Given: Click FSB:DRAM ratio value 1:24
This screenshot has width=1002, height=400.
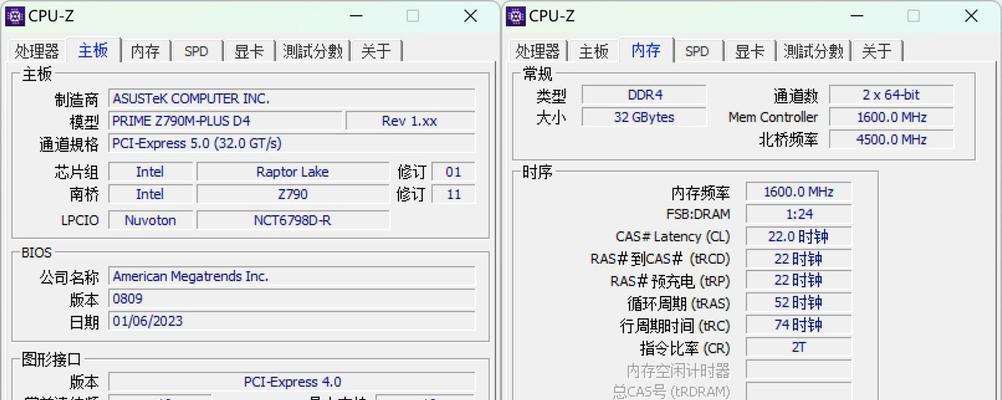Looking at the screenshot, I should coord(799,214).
